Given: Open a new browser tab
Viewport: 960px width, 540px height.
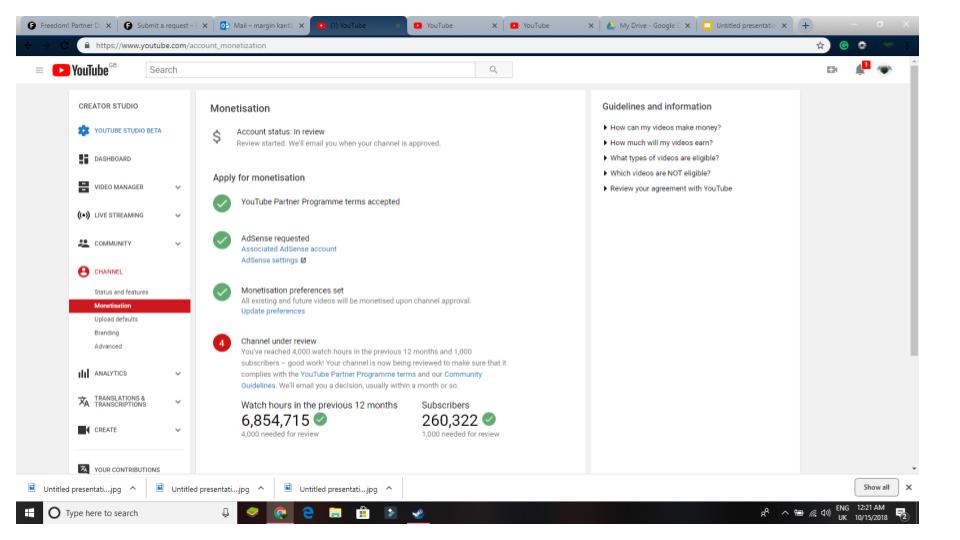Looking at the screenshot, I should (x=805, y=25).
